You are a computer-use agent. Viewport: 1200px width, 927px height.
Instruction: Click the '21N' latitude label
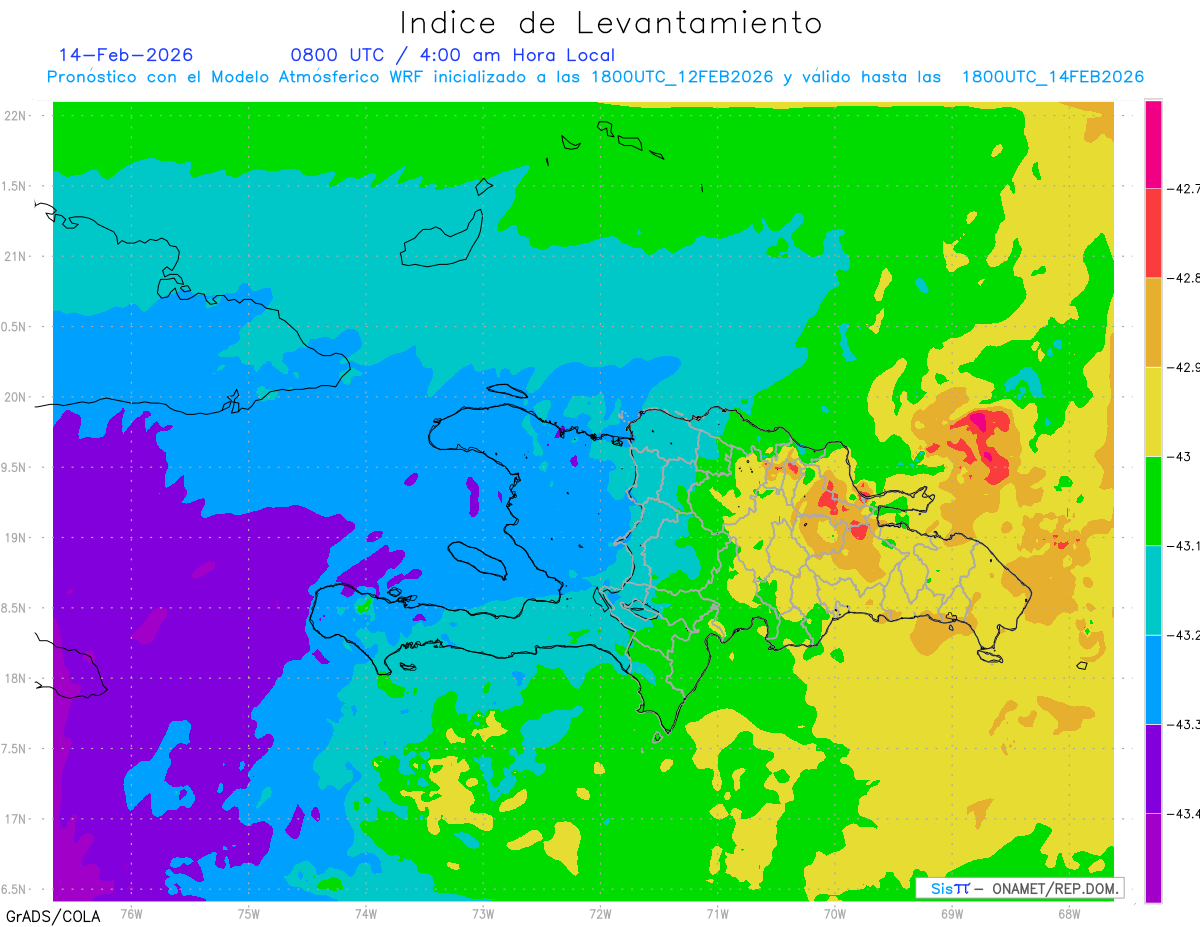[17, 256]
